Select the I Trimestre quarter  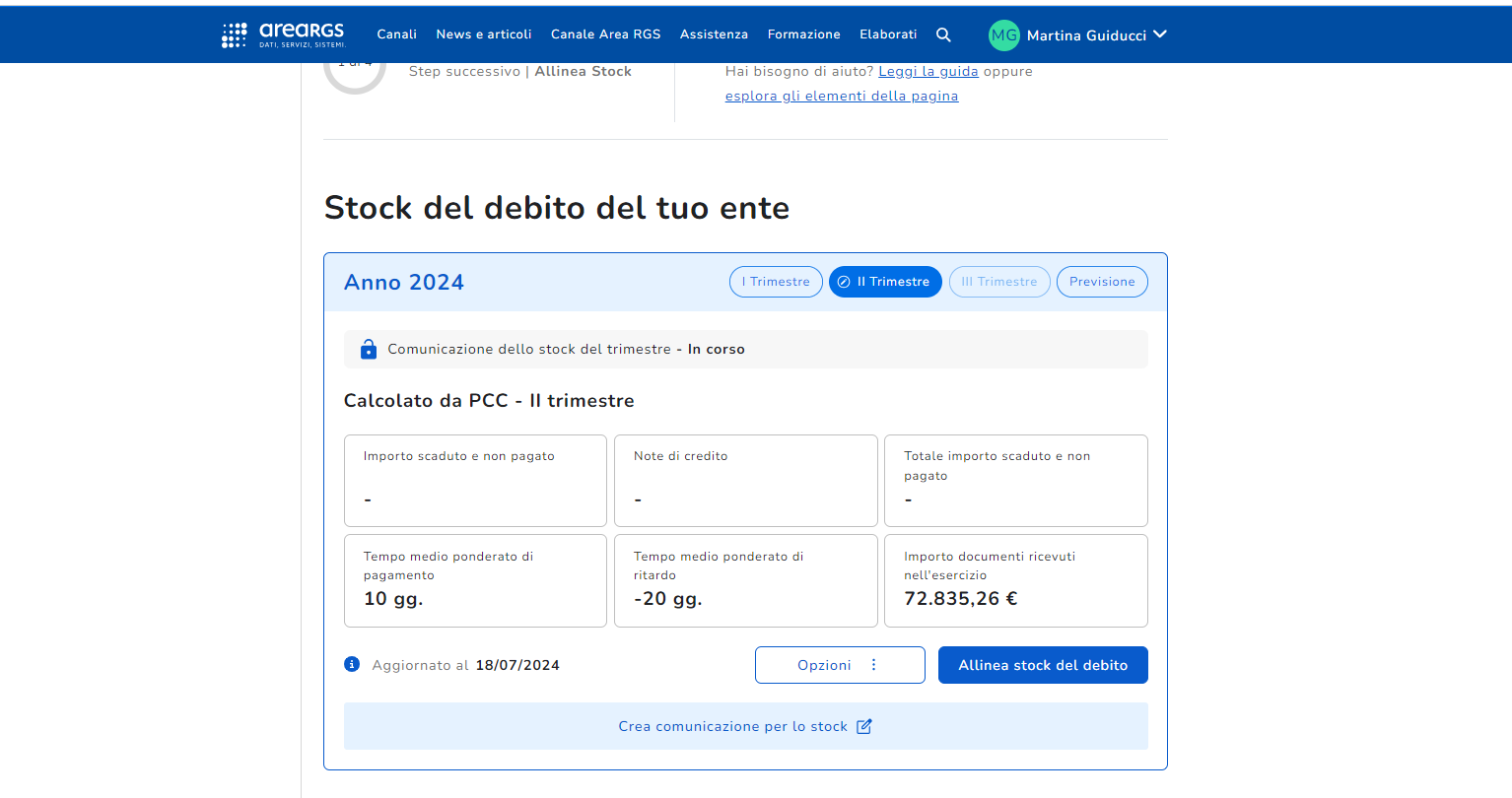click(776, 282)
